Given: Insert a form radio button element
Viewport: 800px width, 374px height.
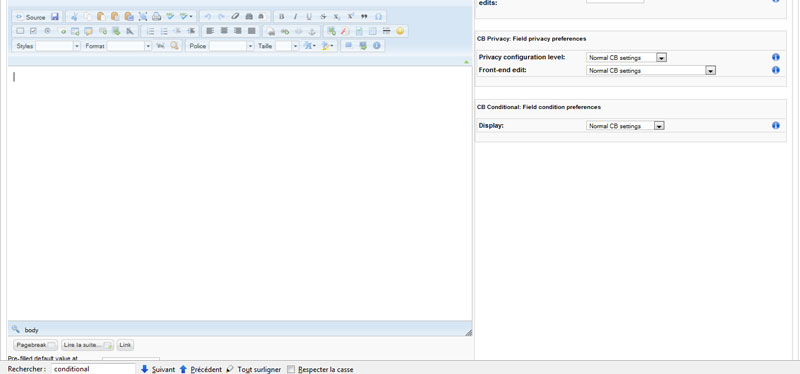Looking at the screenshot, I should pos(47,31).
